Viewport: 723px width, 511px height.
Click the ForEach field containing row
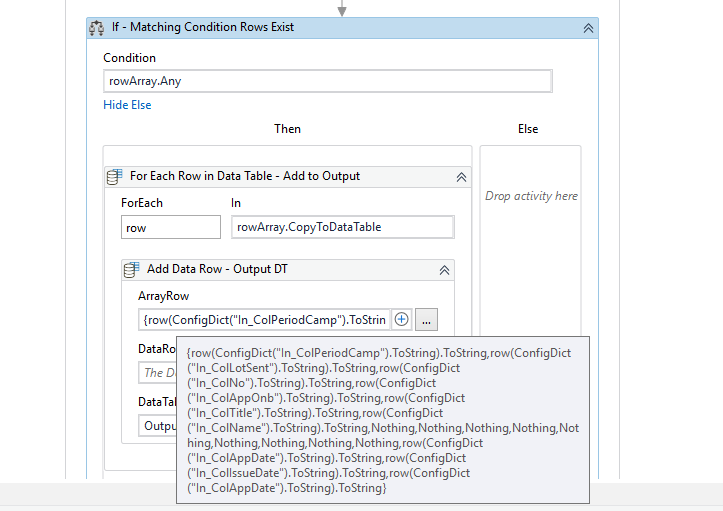[x=170, y=227]
